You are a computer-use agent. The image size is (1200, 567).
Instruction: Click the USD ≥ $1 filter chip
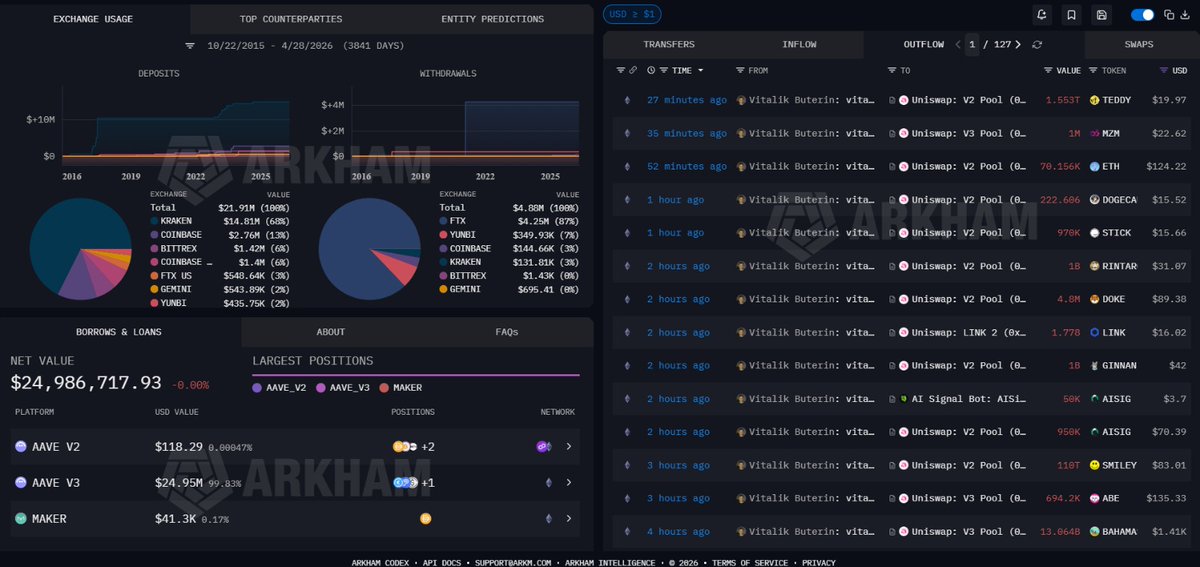pos(632,14)
